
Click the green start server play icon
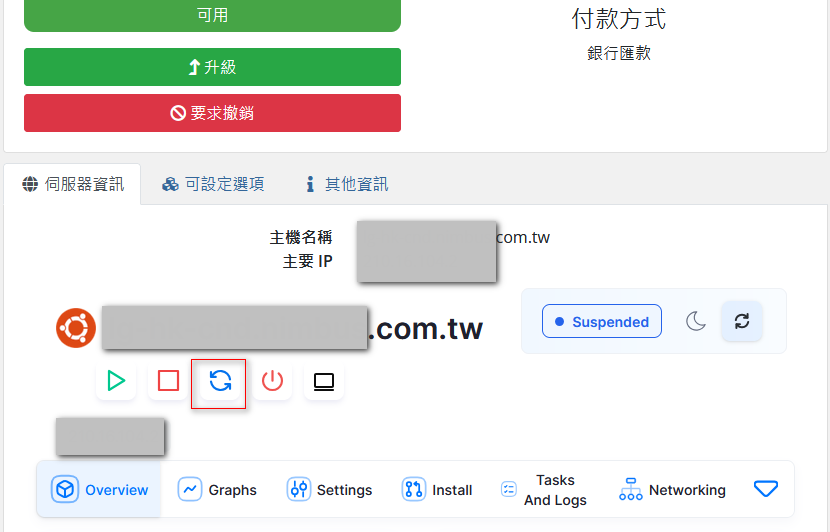(x=116, y=381)
